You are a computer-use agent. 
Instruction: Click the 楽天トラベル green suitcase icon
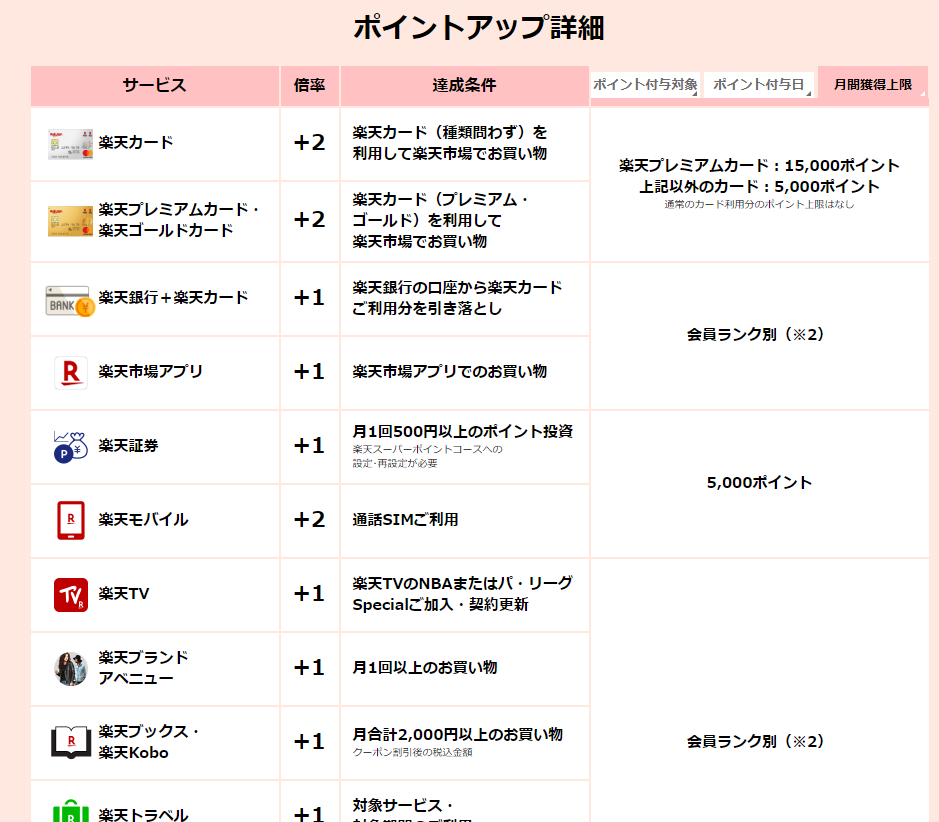(x=70, y=810)
